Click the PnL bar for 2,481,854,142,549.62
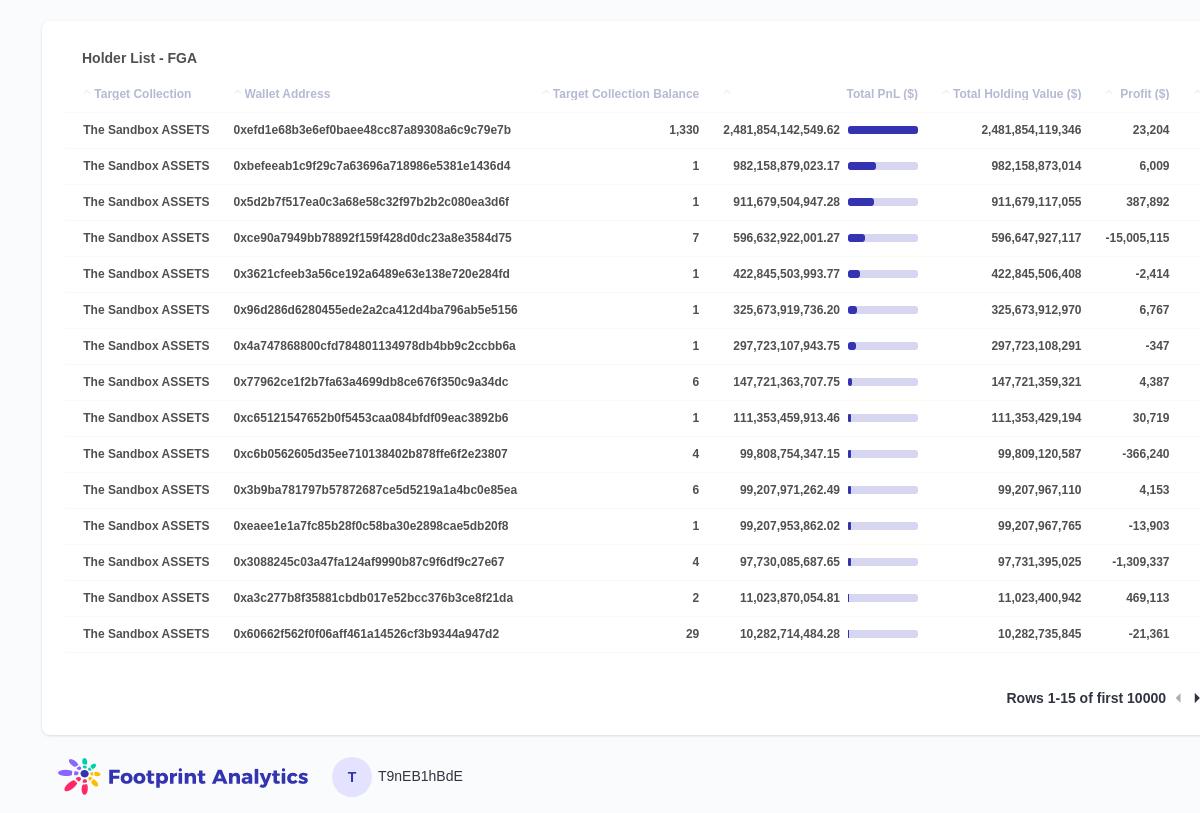 [x=882, y=130]
